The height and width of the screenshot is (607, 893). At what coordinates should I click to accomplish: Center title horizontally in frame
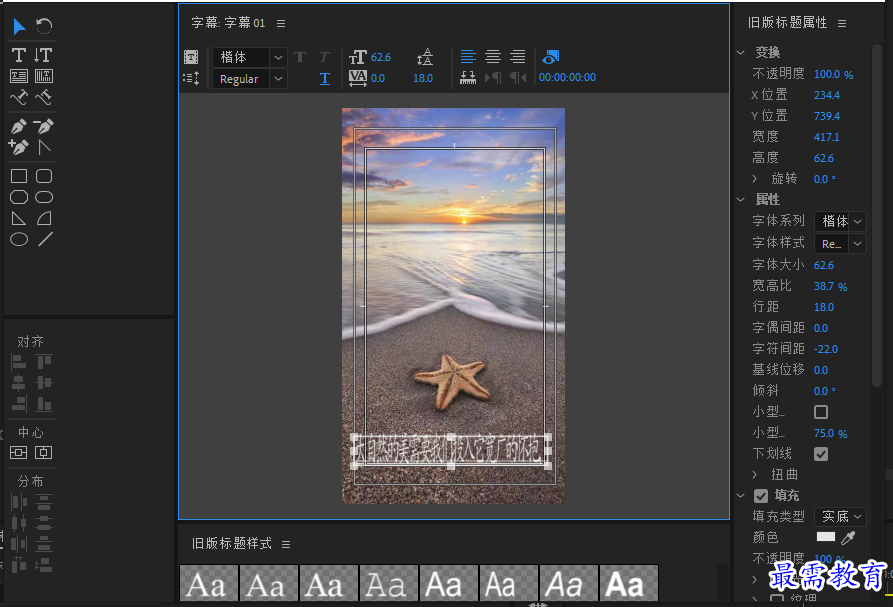click(x=43, y=453)
